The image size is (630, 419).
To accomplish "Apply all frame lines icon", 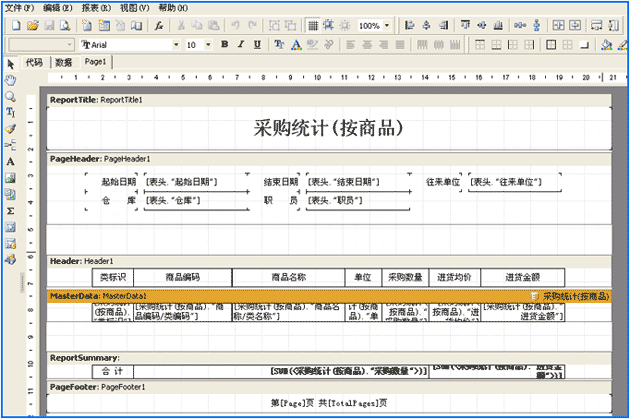I will click(x=551, y=44).
